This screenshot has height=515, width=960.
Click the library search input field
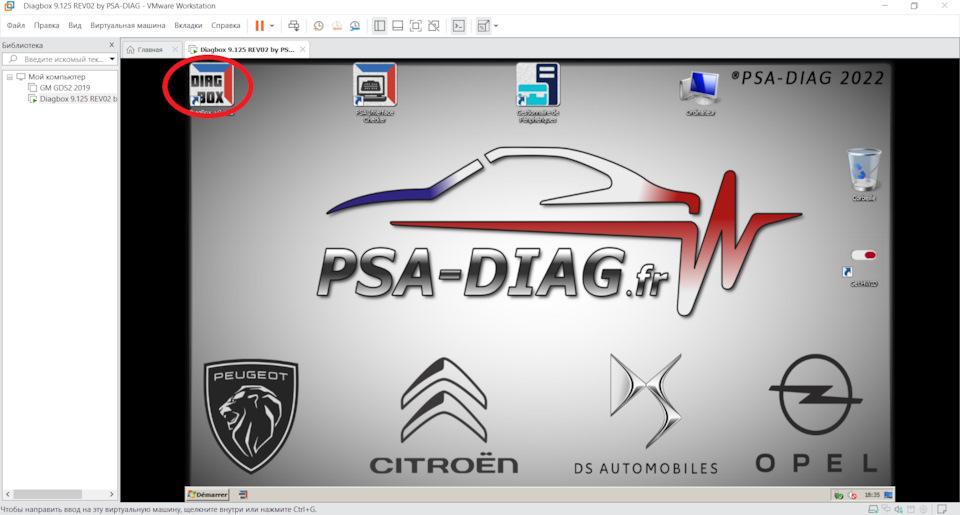click(59, 59)
